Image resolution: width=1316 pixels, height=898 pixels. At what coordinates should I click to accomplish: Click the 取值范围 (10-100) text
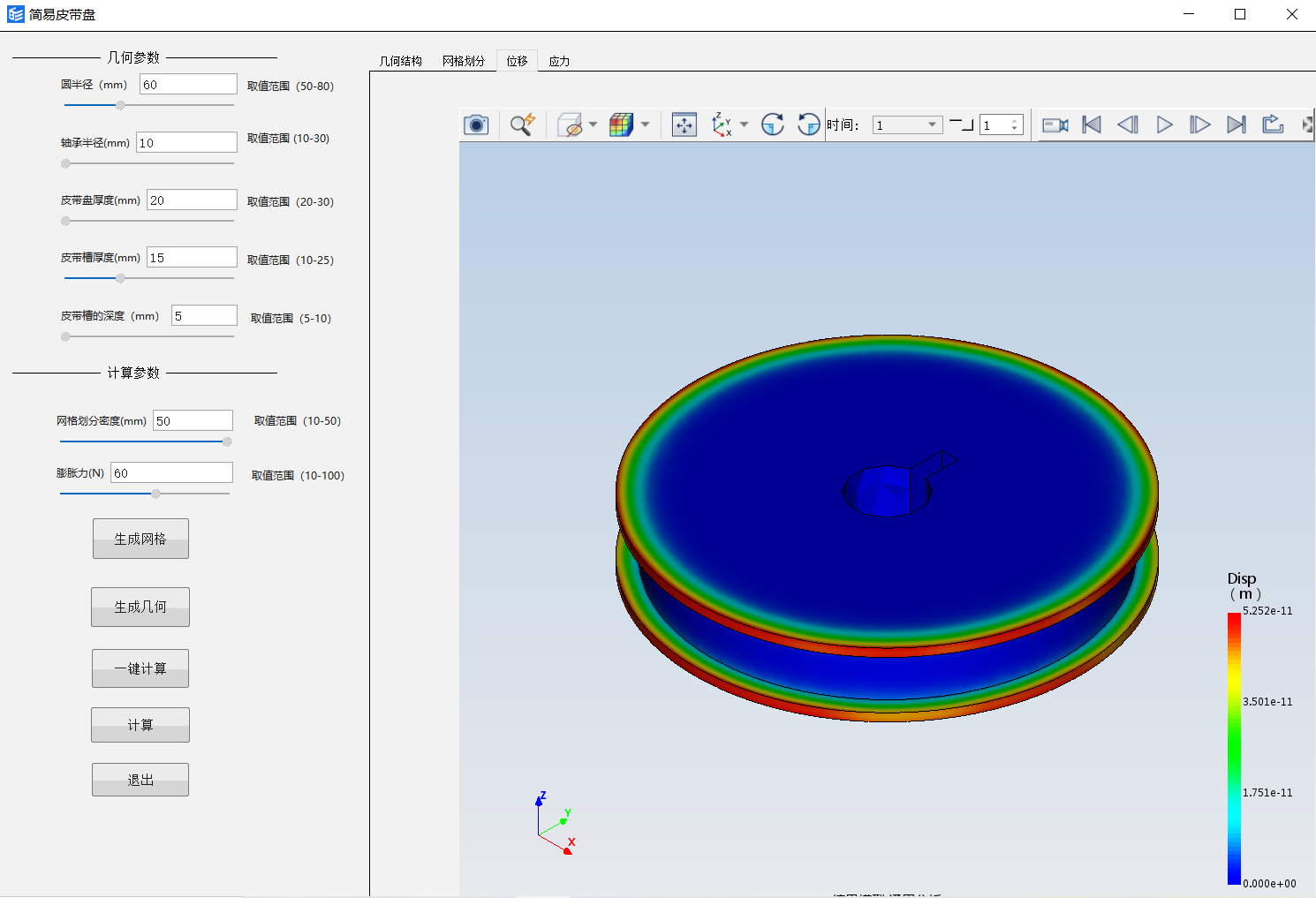[298, 475]
